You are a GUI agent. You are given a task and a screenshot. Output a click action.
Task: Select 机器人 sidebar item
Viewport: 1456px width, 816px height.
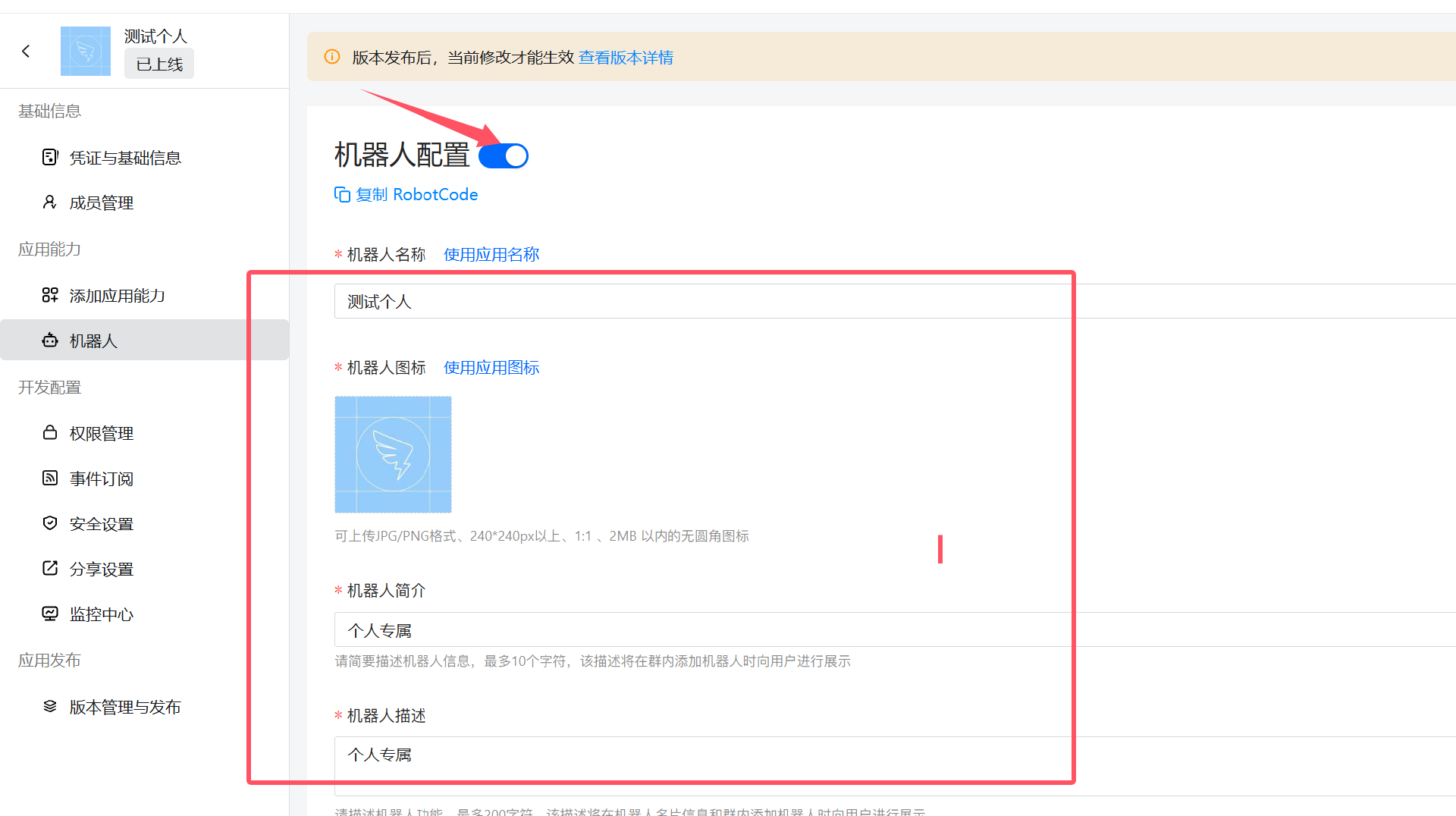point(144,340)
